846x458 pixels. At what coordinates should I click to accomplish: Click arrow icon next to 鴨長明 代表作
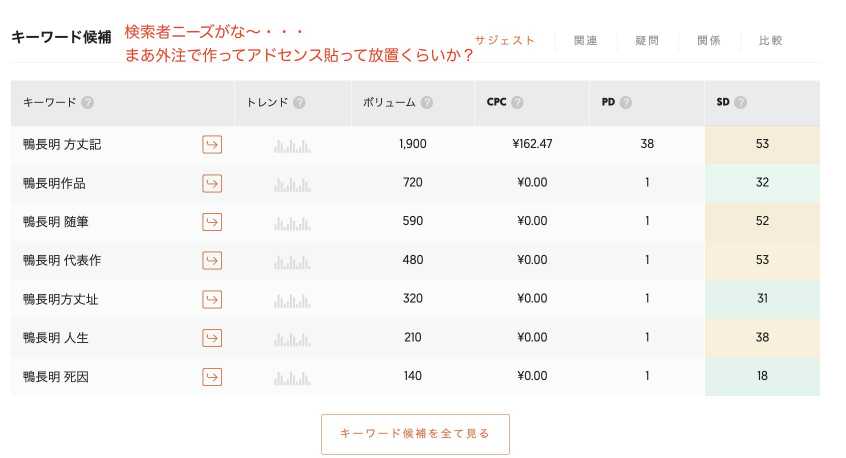[x=212, y=261]
